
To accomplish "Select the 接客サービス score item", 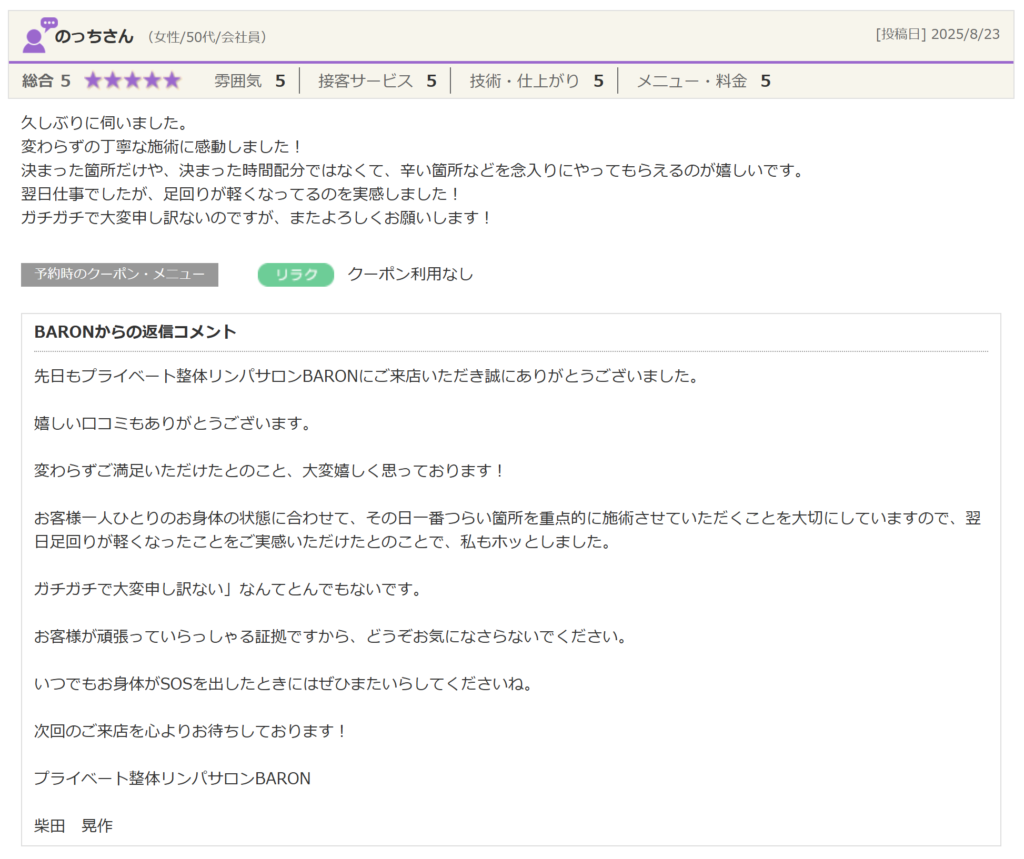I will click(377, 81).
